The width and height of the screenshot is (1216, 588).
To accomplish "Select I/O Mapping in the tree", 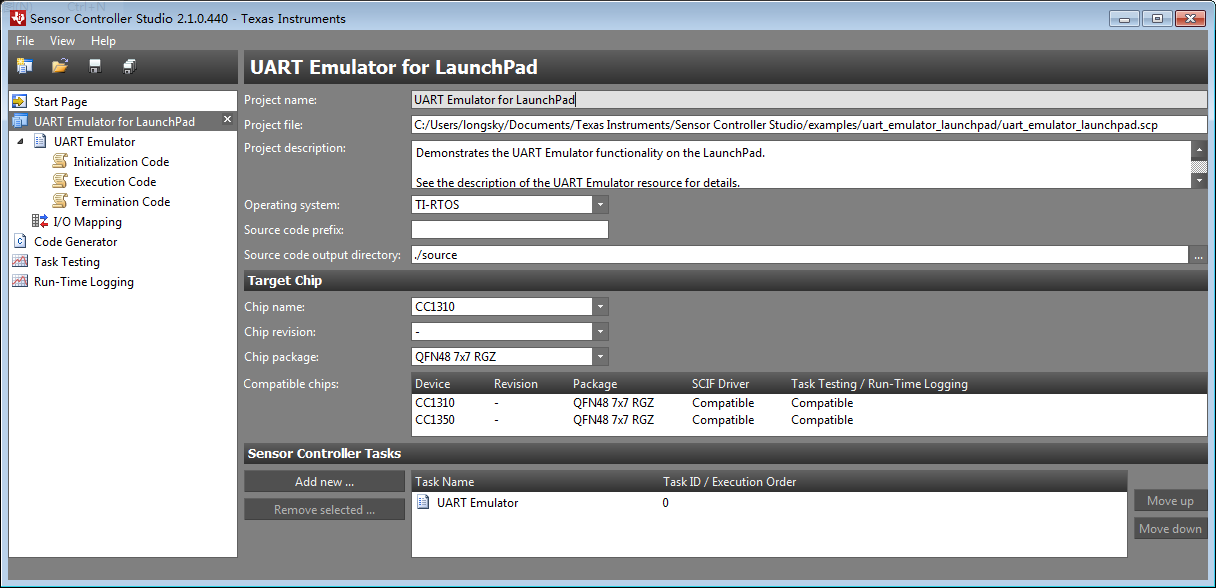I will [87, 222].
